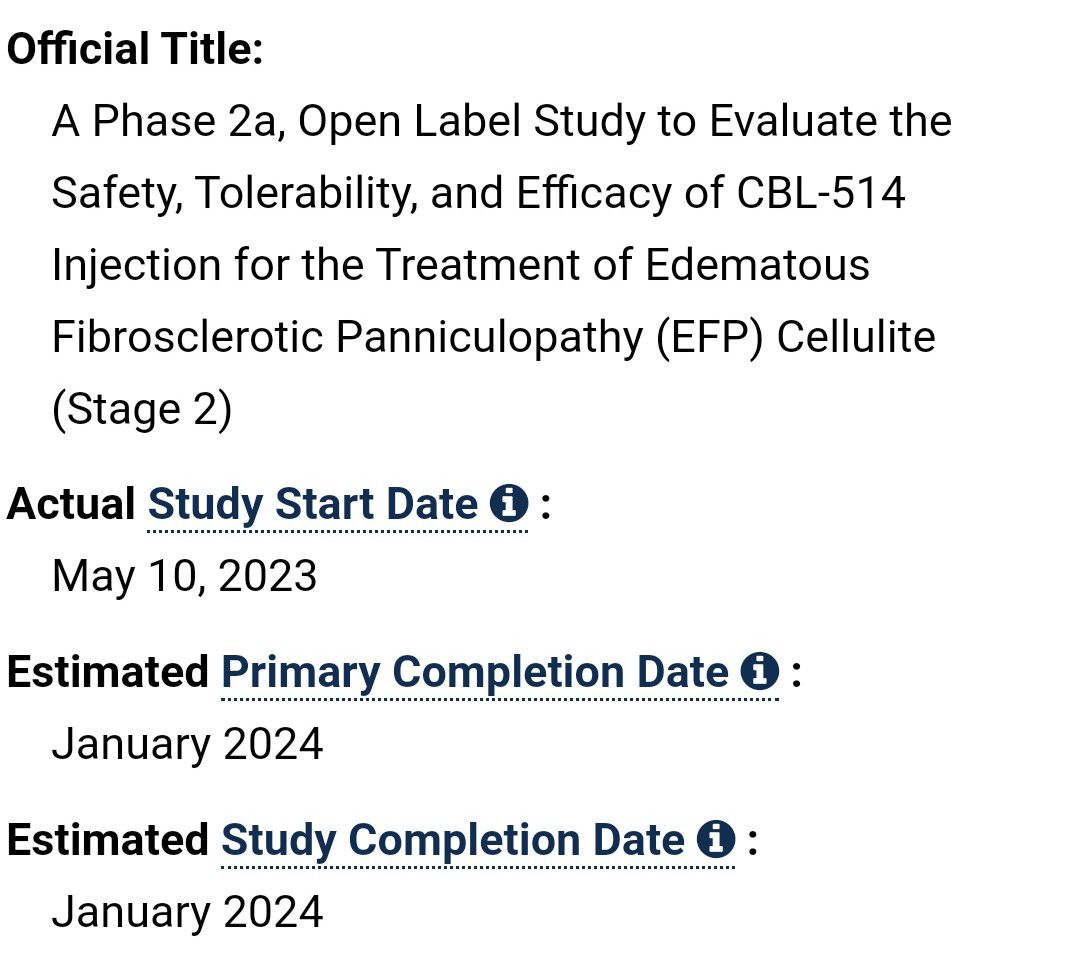This screenshot has width=1080, height=975.
Task: Click the Official Title heading
Action: click(135, 48)
